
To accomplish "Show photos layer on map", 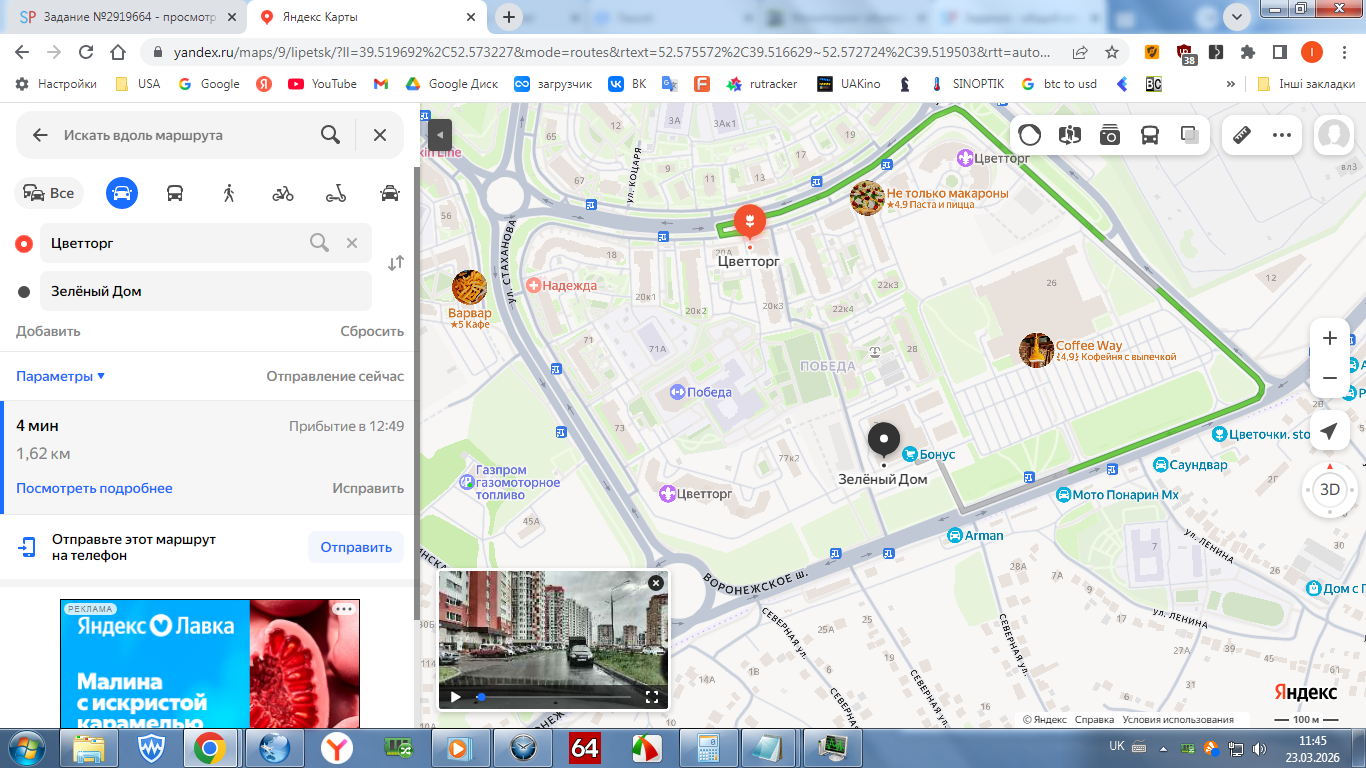I will tap(1110, 135).
